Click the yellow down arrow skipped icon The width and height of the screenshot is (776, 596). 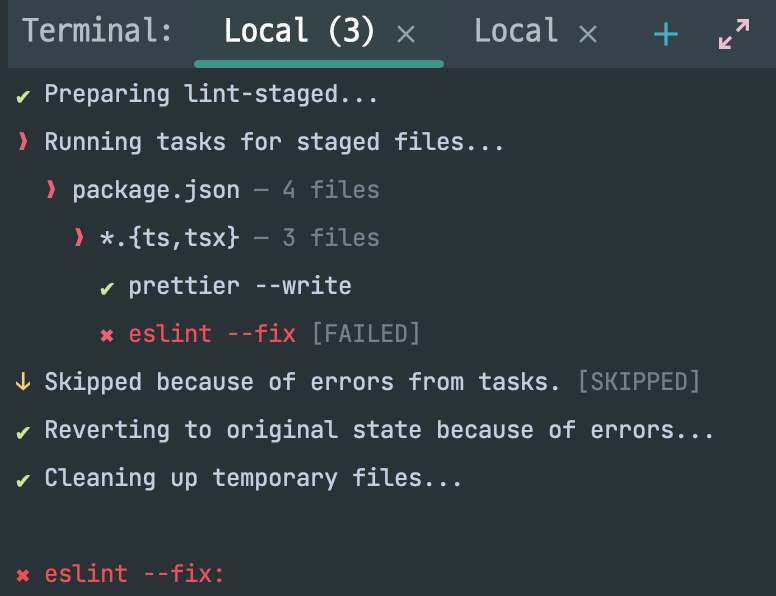[x=23, y=382]
